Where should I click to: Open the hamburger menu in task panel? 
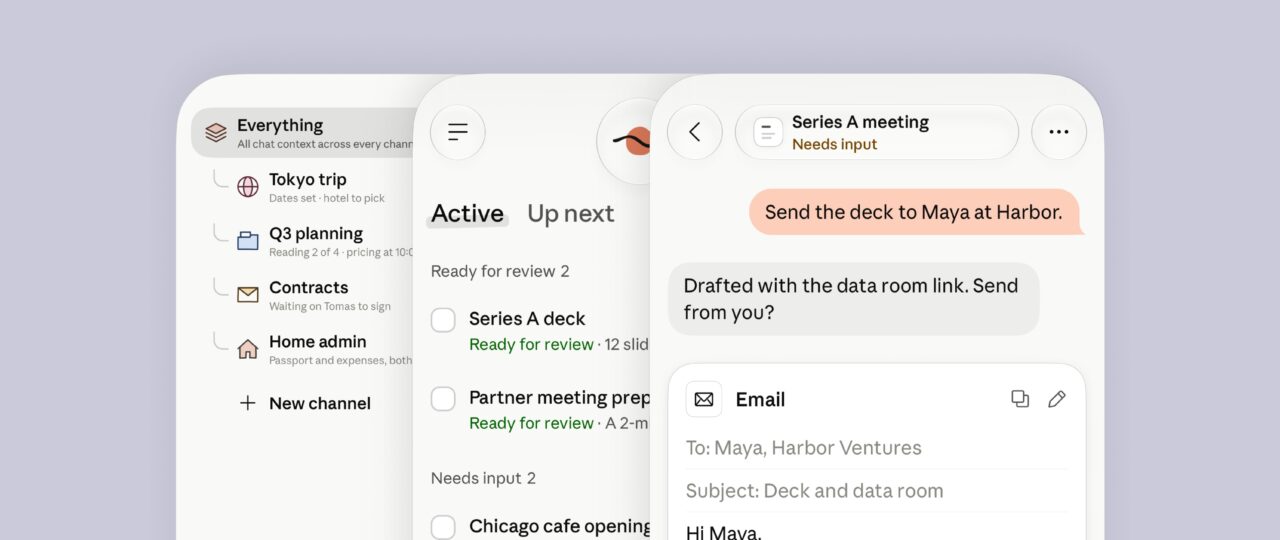[458, 132]
